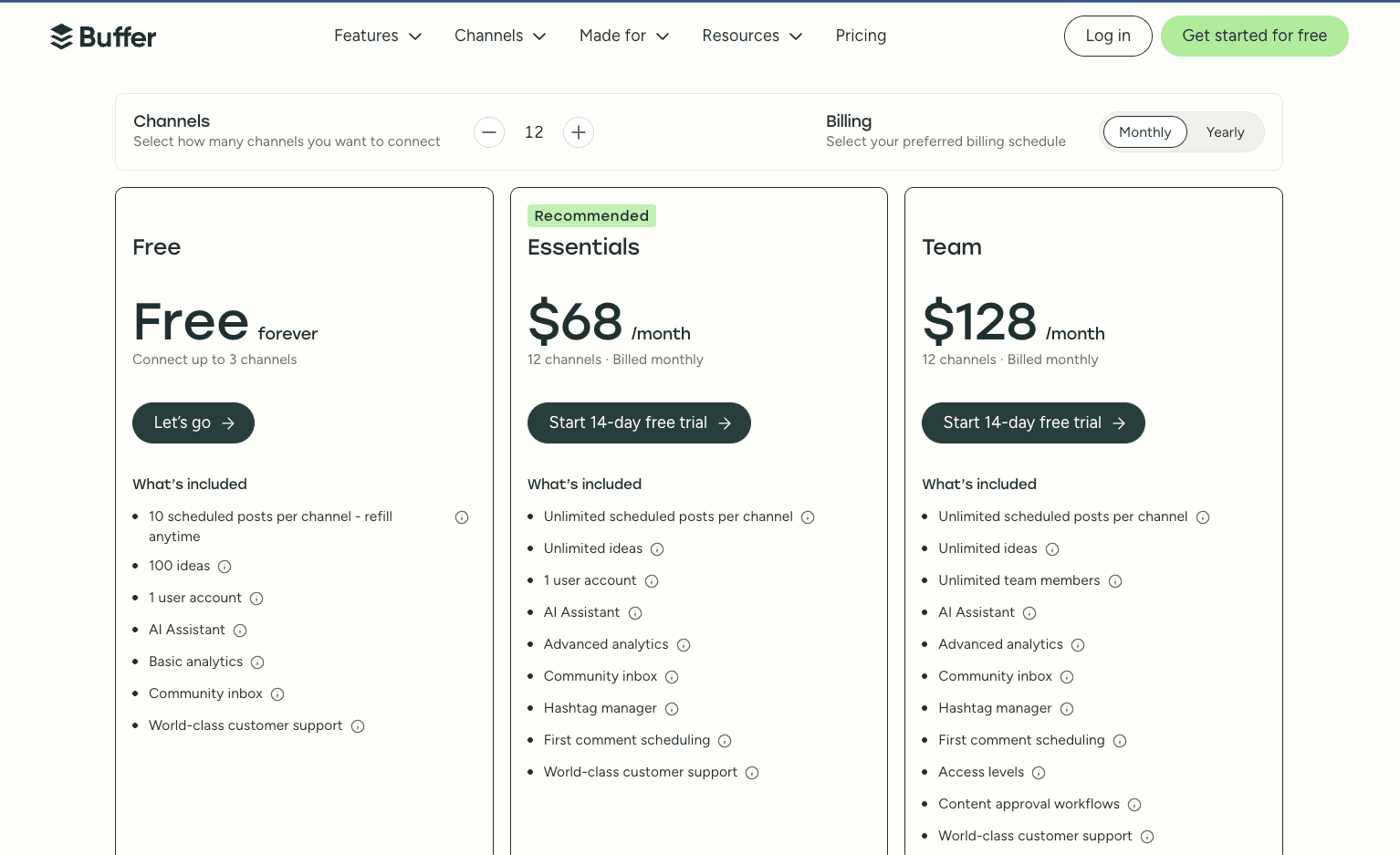Start the 14-day free trial for Essentials
This screenshot has height=855, width=1400.
(639, 422)
